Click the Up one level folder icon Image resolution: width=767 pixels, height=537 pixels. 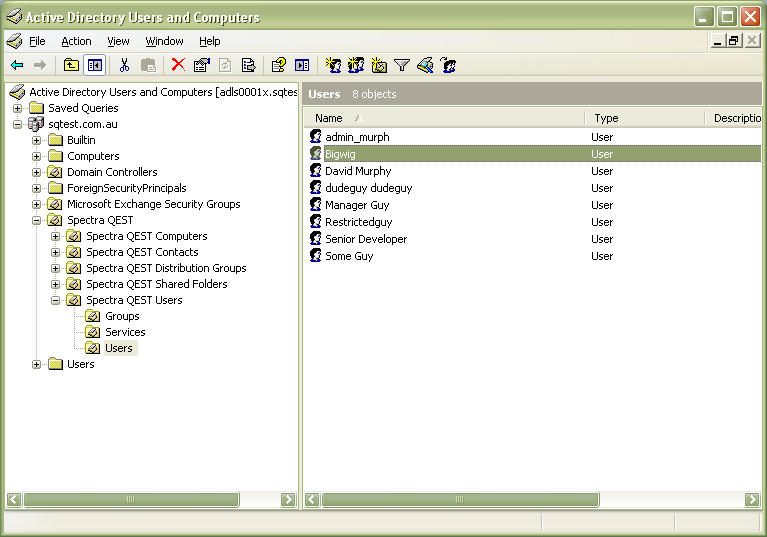tap(71, 65)
